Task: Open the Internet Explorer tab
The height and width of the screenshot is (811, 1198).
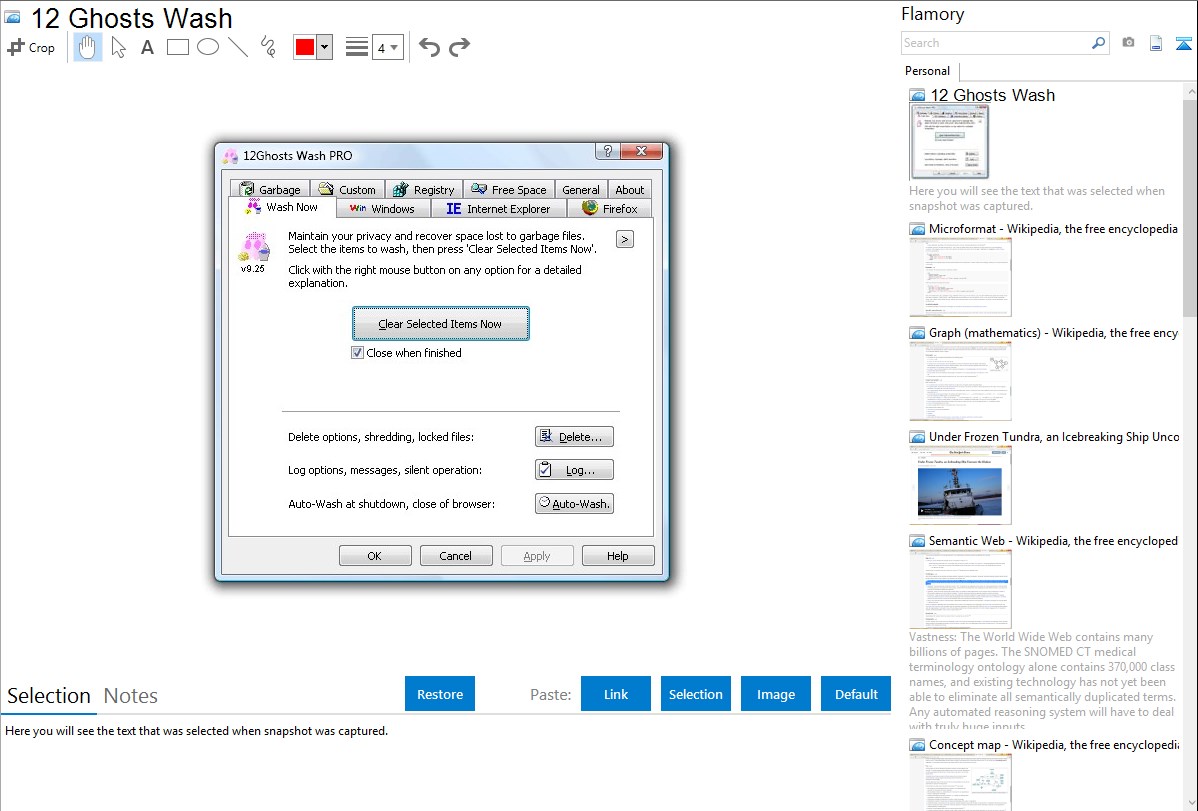Action: [x=498, y=209]
